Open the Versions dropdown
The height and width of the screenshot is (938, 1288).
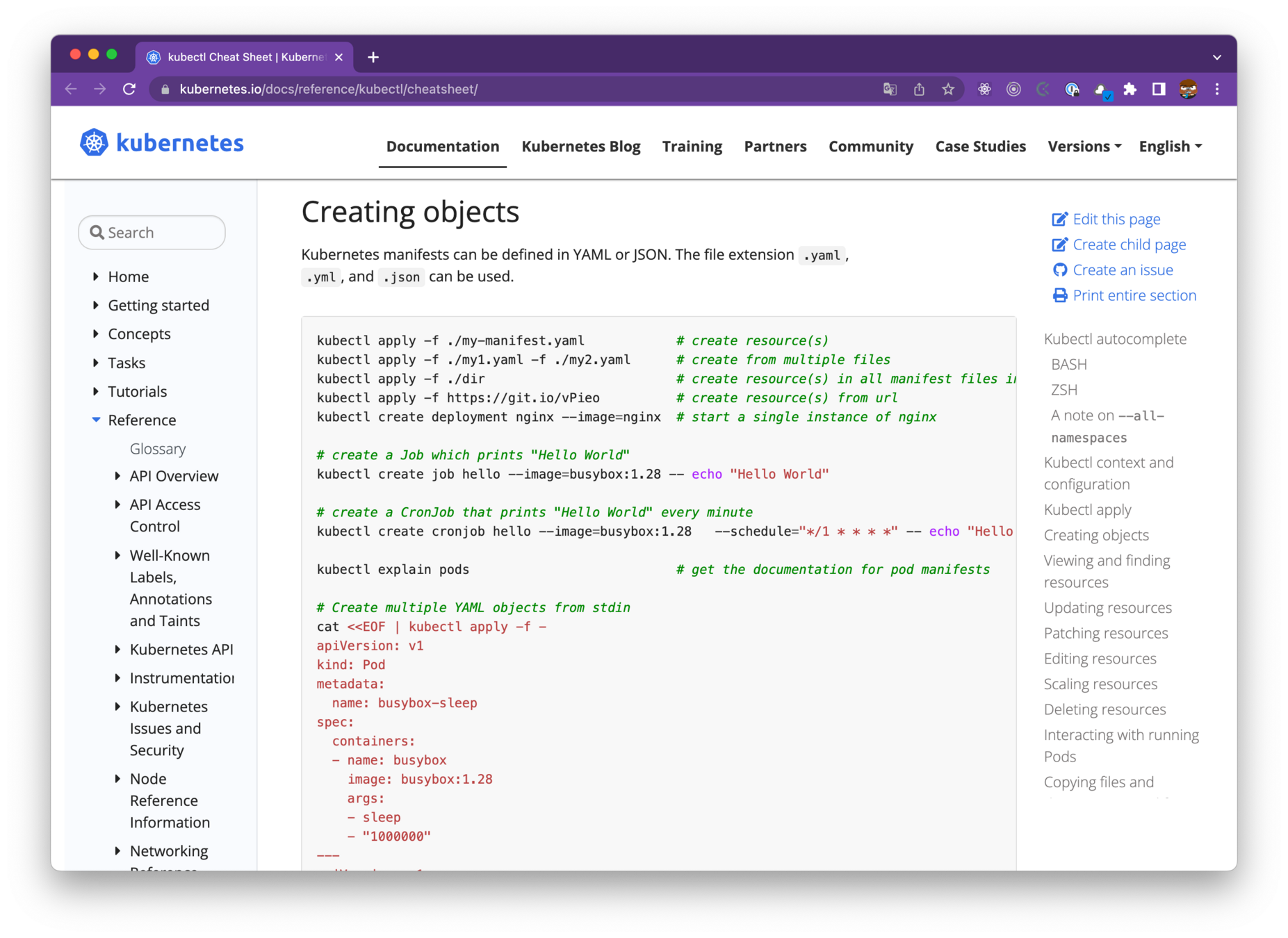1084,146
